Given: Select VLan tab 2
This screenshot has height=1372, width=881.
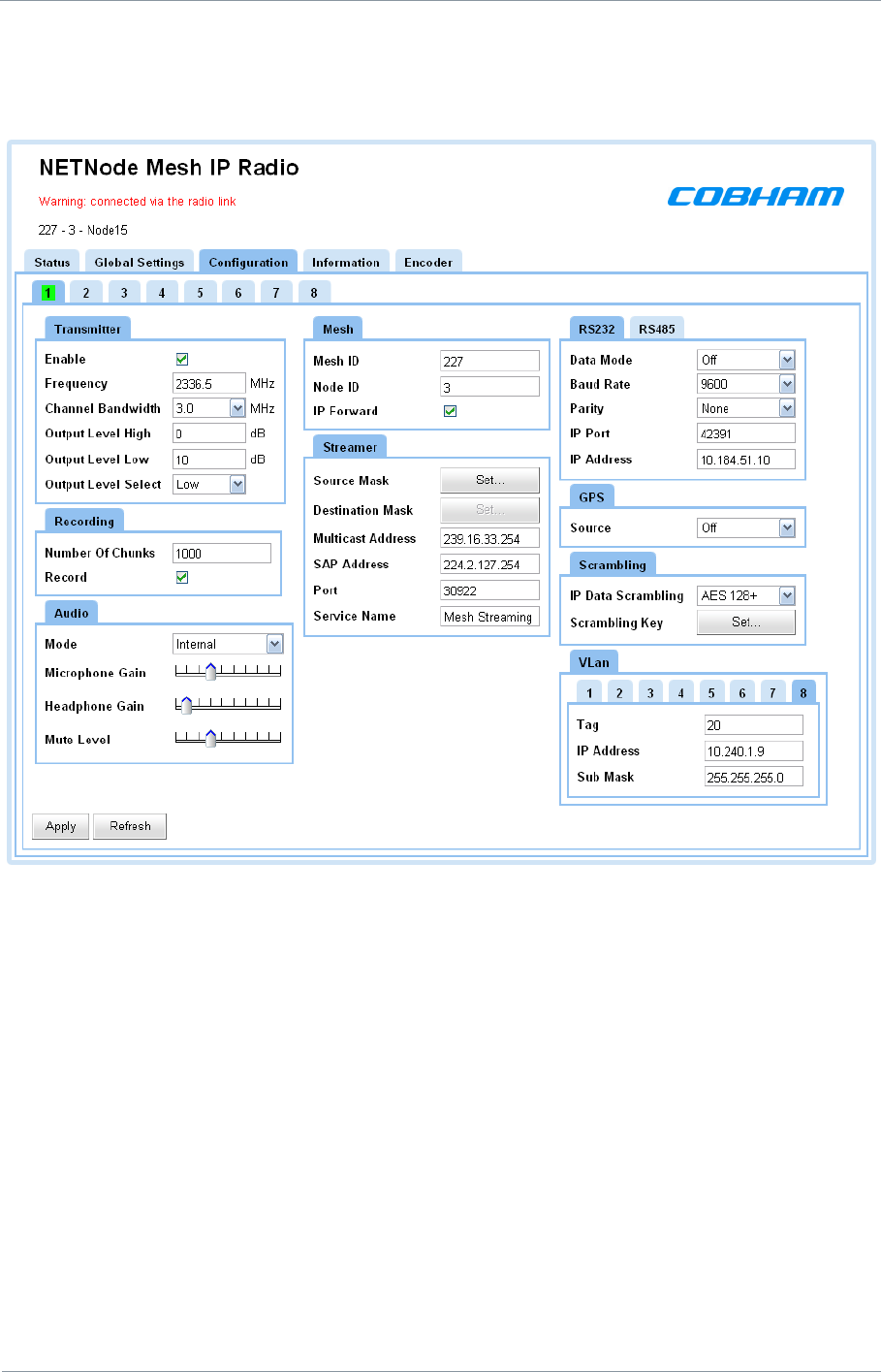Looking at the screenshot, I should [x=620, y=693].
